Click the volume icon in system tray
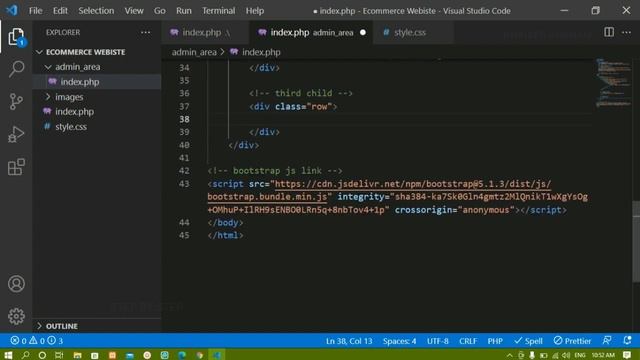This screenshot has width=640, height=360. [566, 355]
